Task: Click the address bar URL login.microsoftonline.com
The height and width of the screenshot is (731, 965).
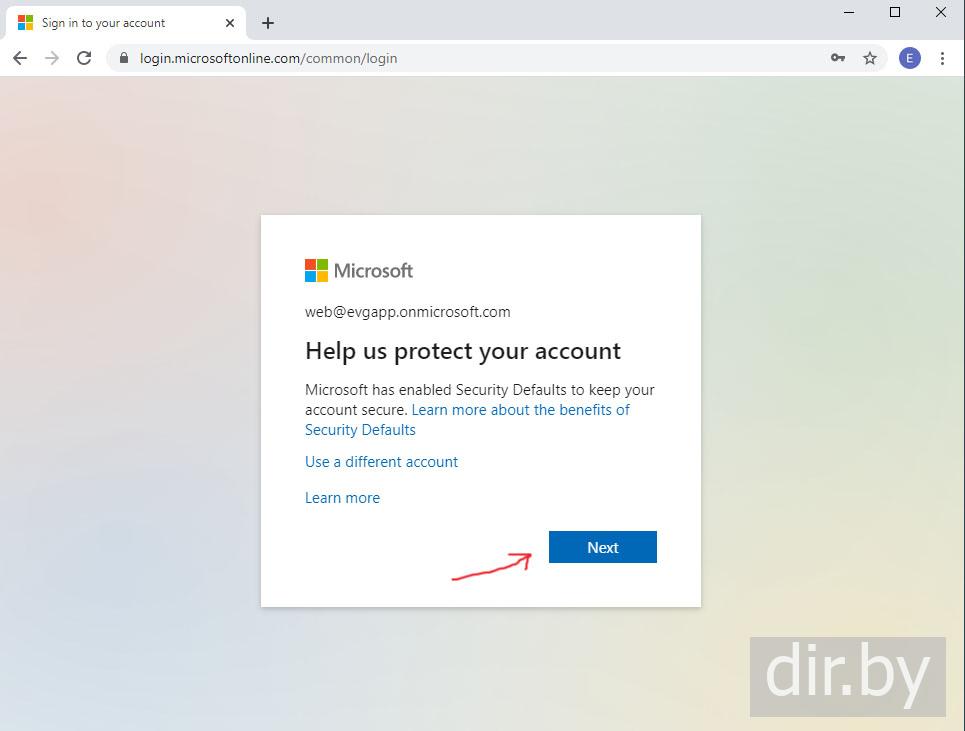Action: [x=268, y=58]
